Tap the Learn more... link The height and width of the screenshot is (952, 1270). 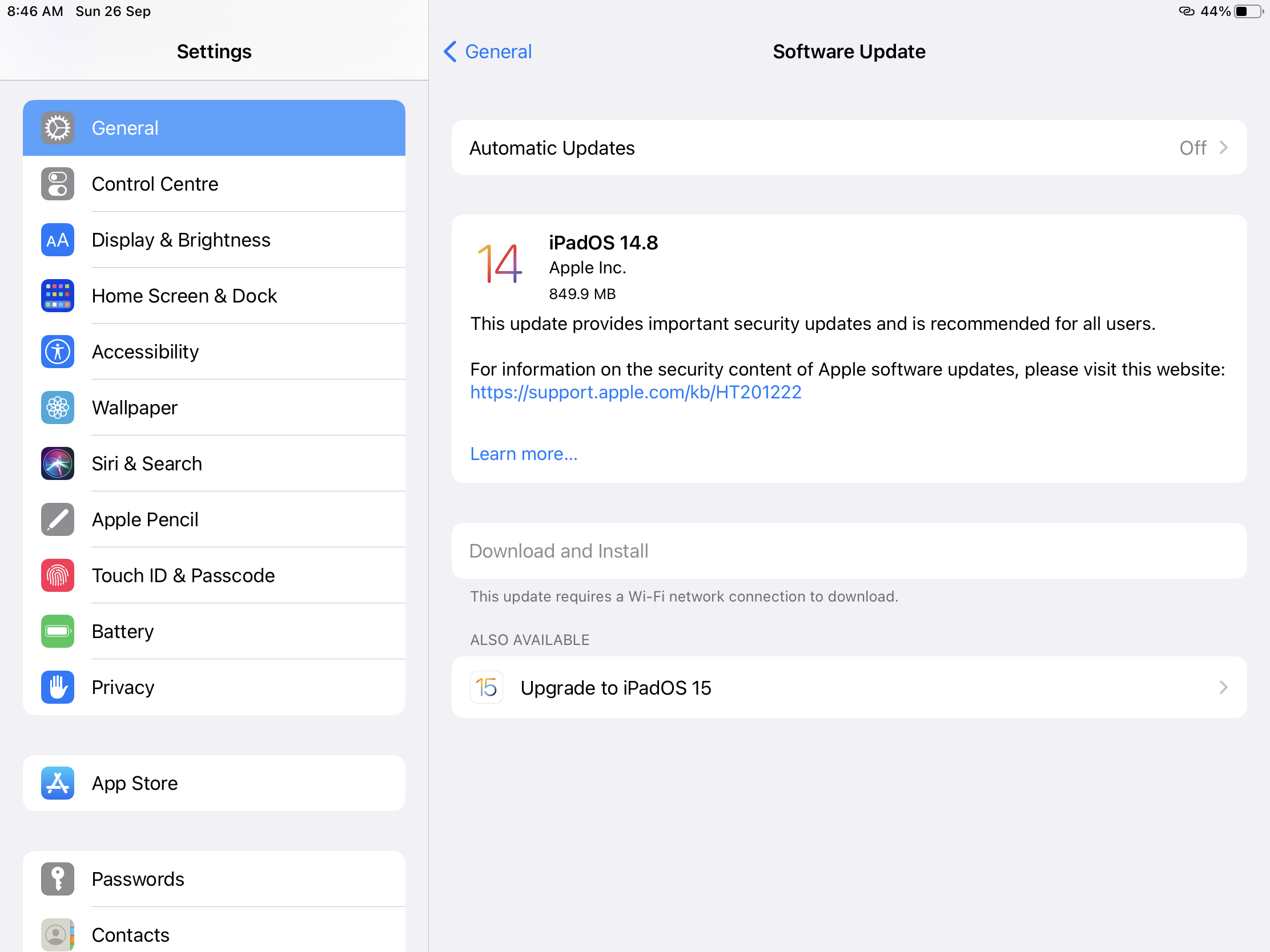click(524, 454)
